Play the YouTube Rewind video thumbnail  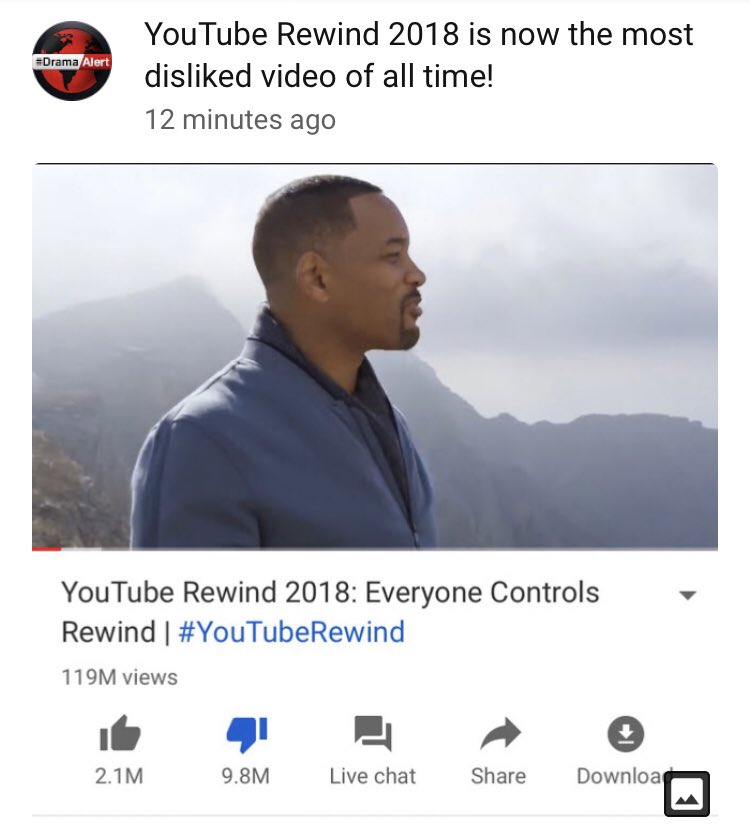click(375, 357)
